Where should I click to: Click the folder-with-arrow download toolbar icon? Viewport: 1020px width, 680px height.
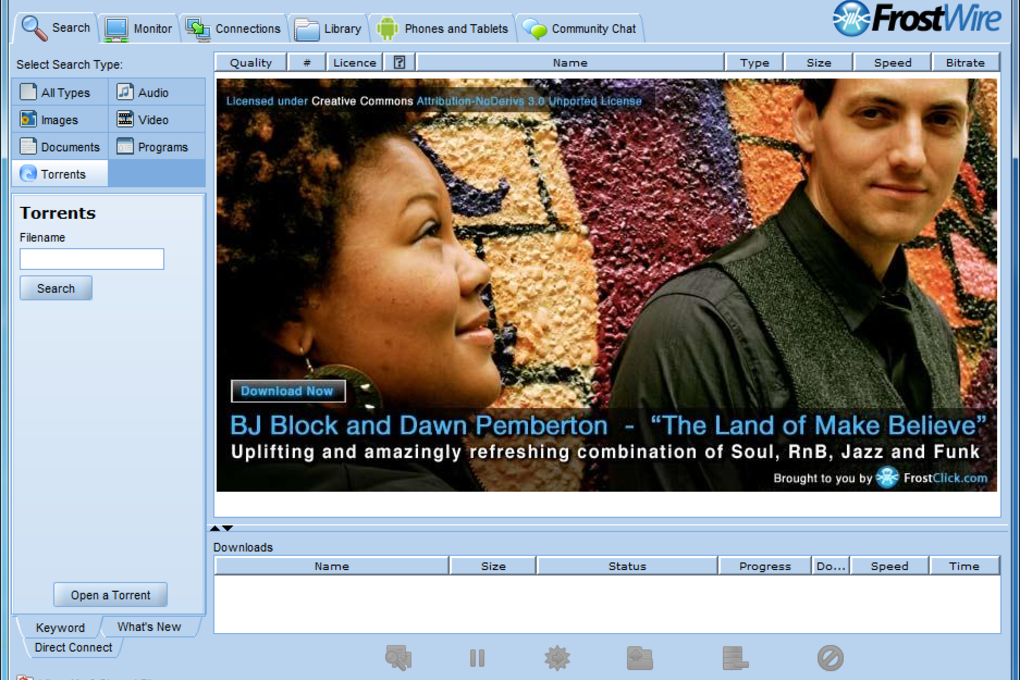point(640,658)
